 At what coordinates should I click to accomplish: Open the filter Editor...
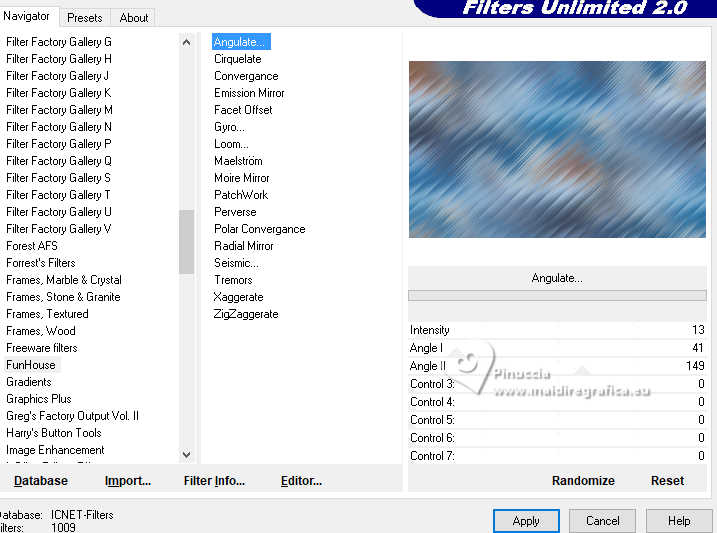click(x=301, y=480)
